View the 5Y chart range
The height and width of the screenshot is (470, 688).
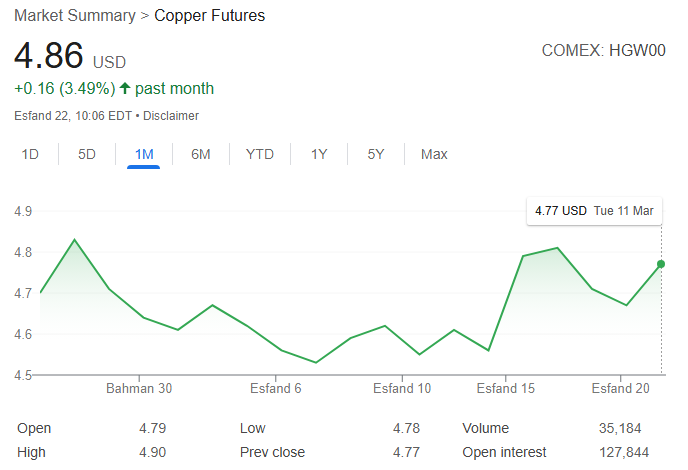coord(376,154)
